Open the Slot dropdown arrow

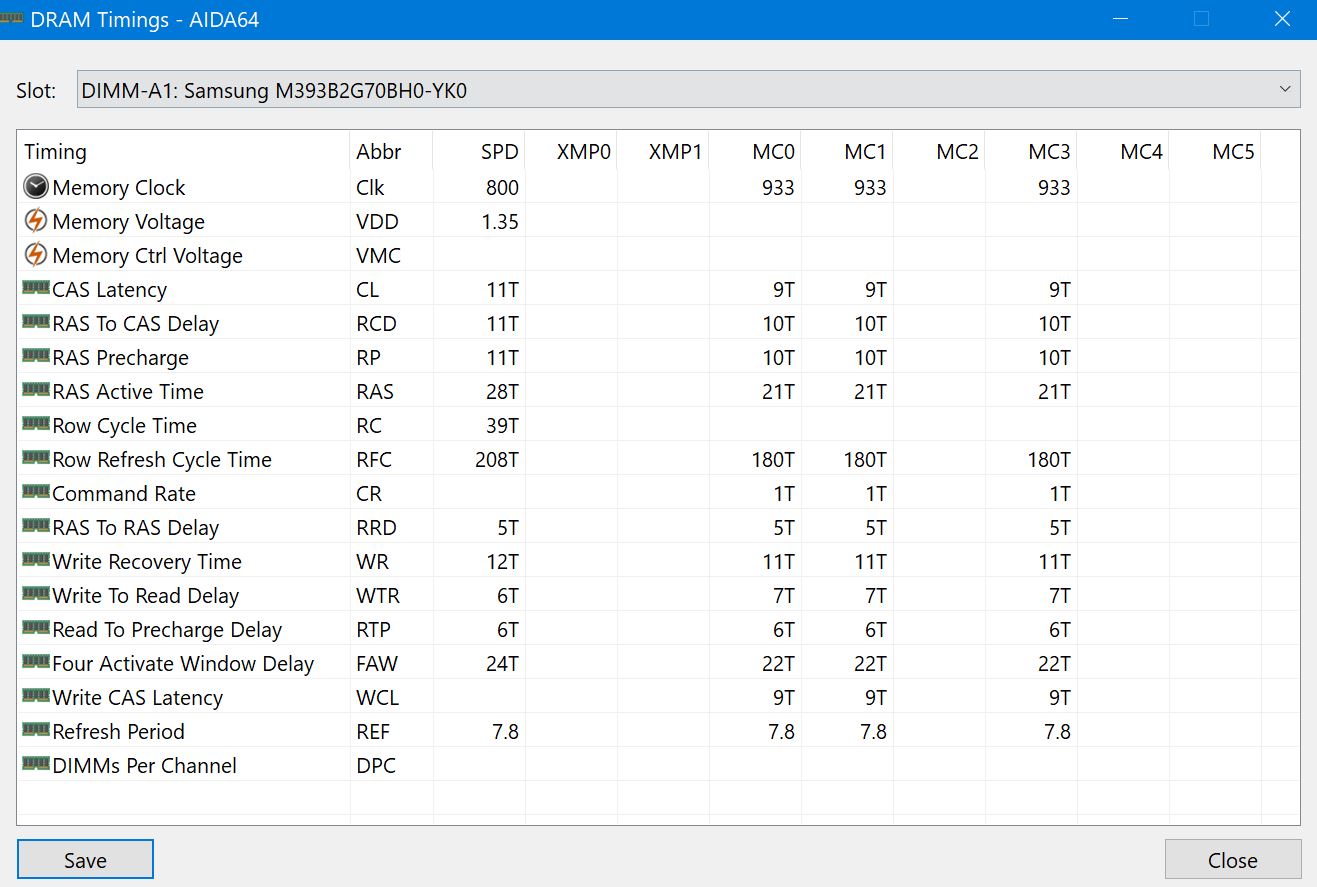[x=1285, y=90]
